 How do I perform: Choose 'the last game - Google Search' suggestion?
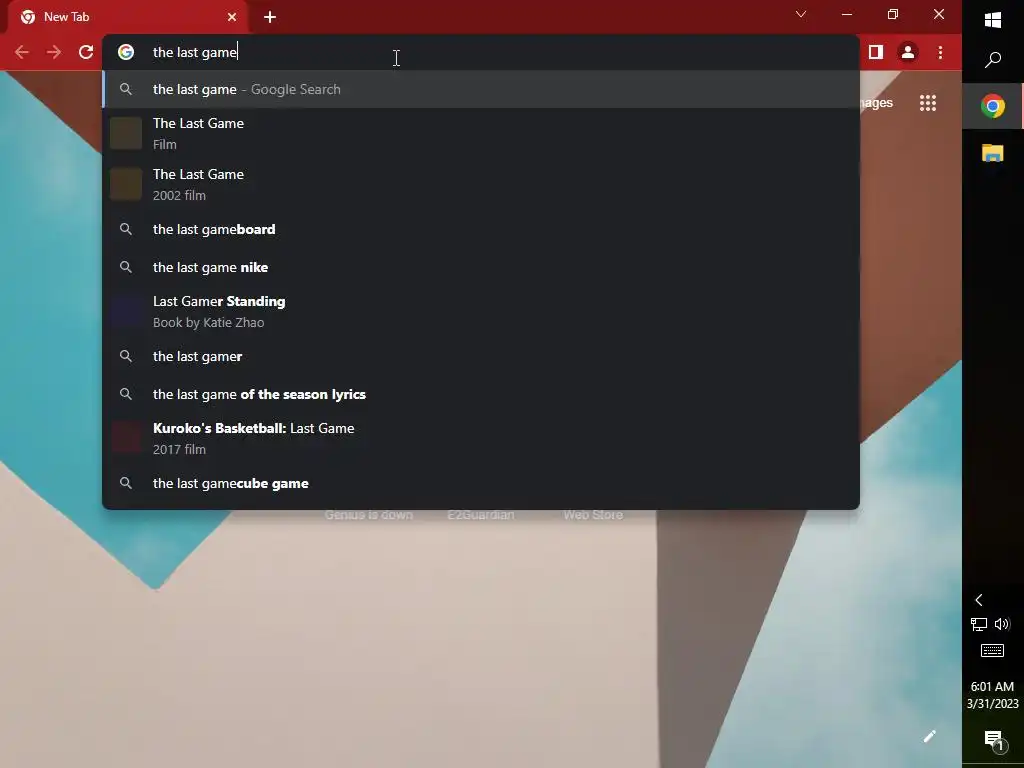[481, 89]
